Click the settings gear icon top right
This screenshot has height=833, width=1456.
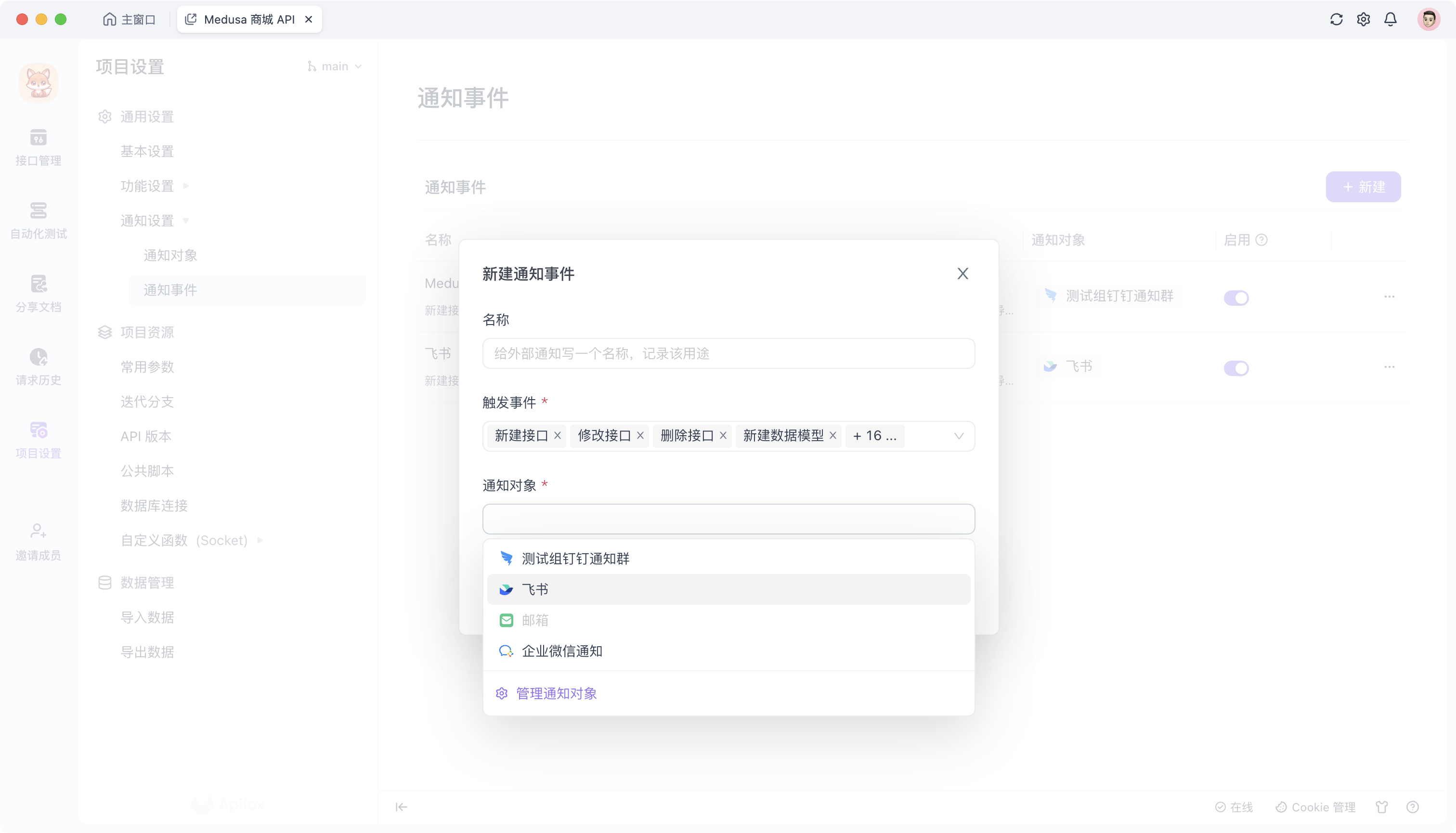[1364, 19]
